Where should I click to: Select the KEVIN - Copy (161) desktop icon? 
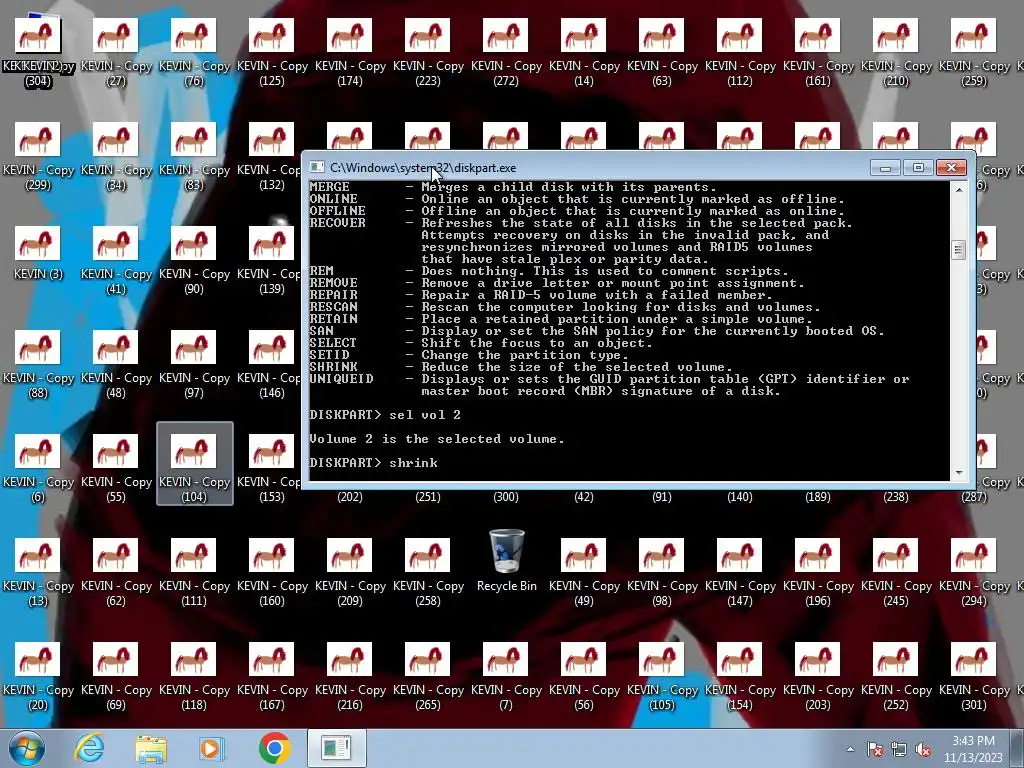818,52
